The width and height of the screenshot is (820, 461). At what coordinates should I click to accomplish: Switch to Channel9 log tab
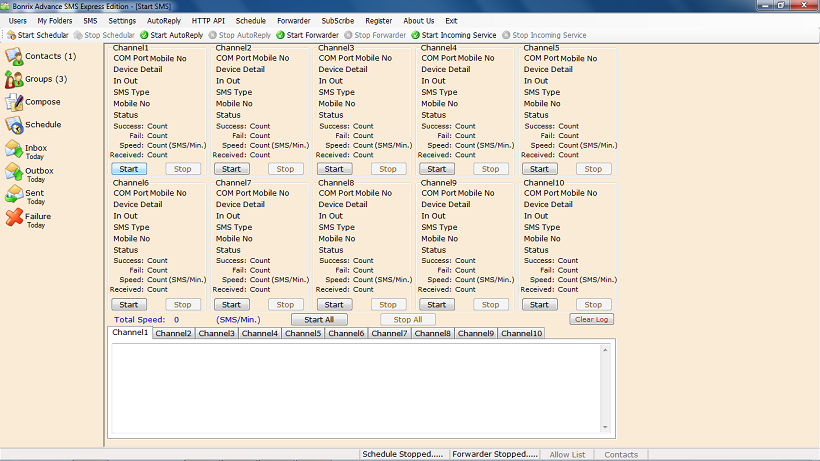[476, 333]
